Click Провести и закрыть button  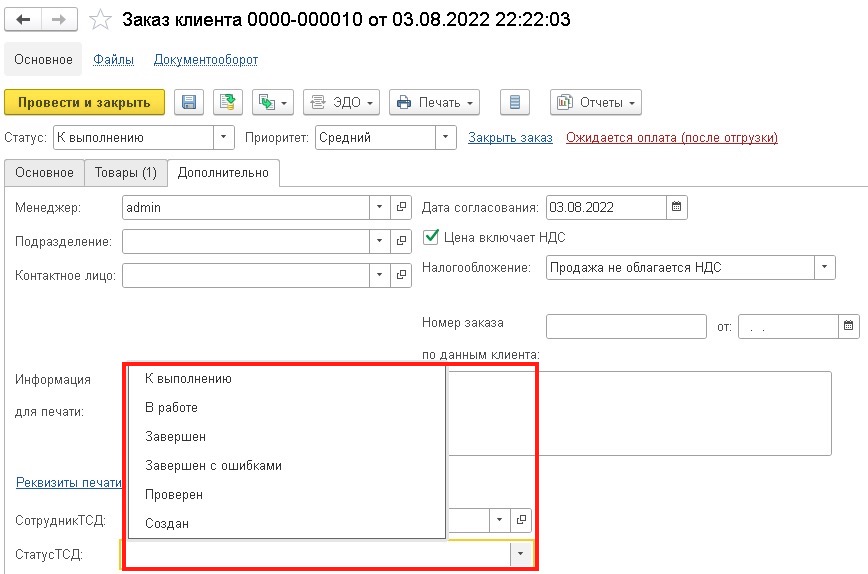pyautogui.click(x=84, y=102)
